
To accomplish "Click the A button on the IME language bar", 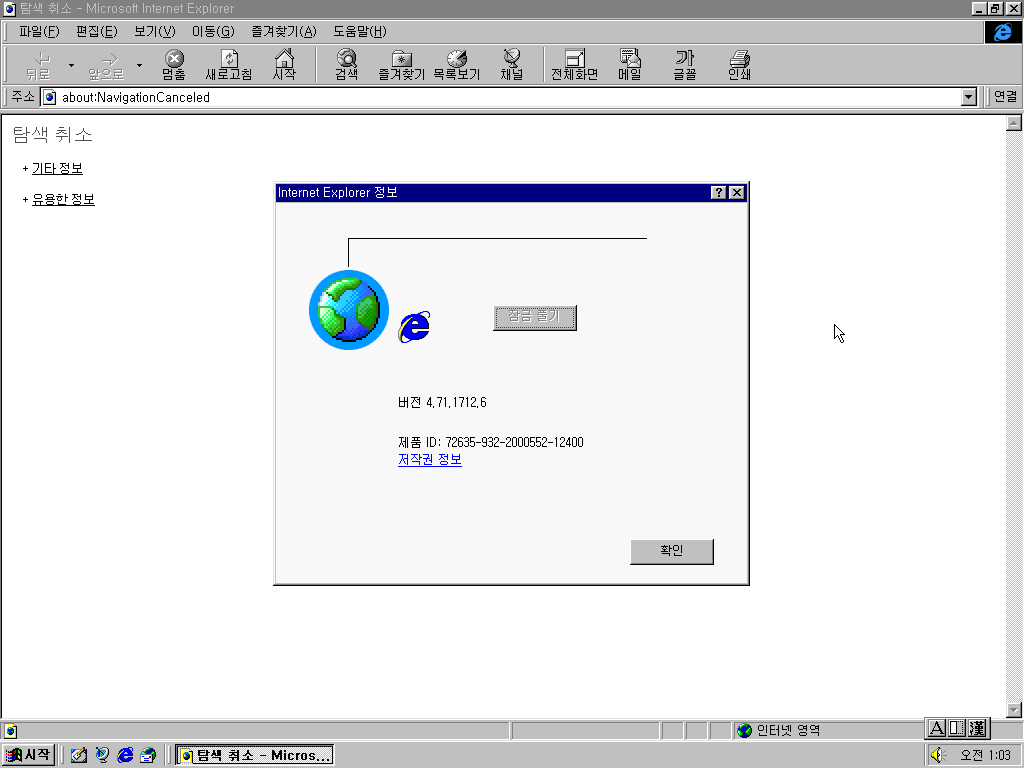I will (936, 728).
